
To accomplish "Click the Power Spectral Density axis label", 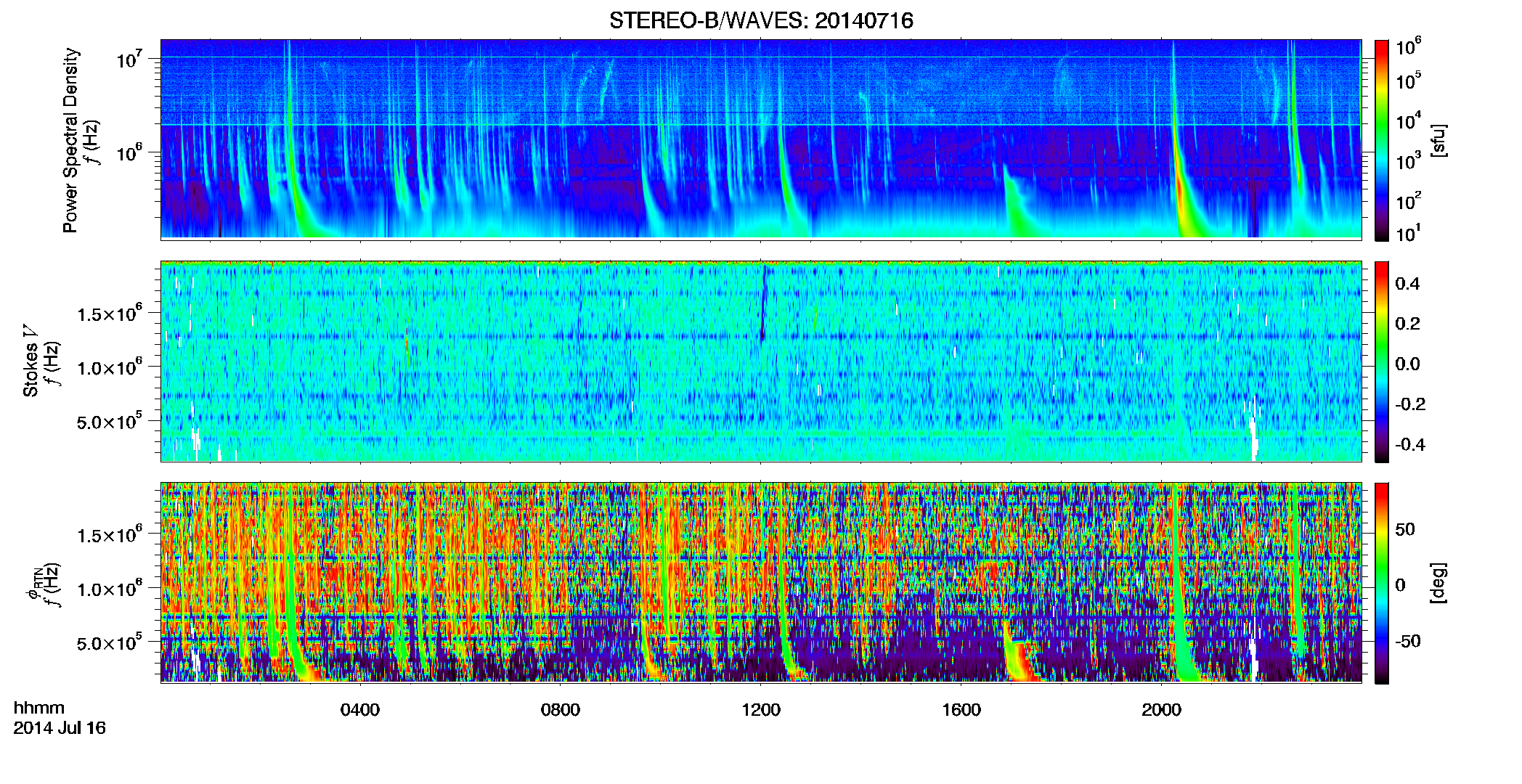I will pyautogui.click(x=70, y=140).
